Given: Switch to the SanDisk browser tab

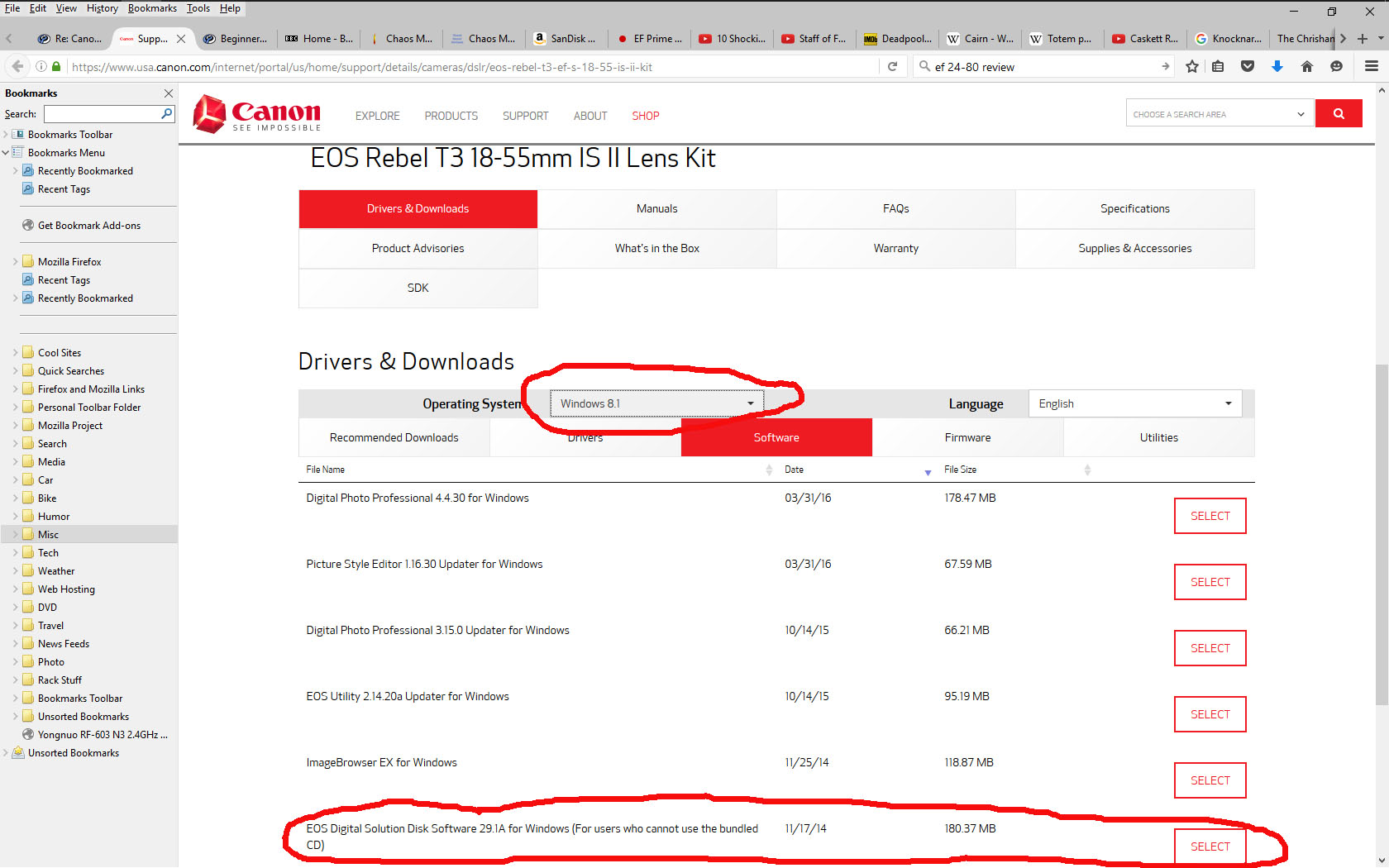Looking at the screenshot, I should pyautogui.click(x=566, y=38).
